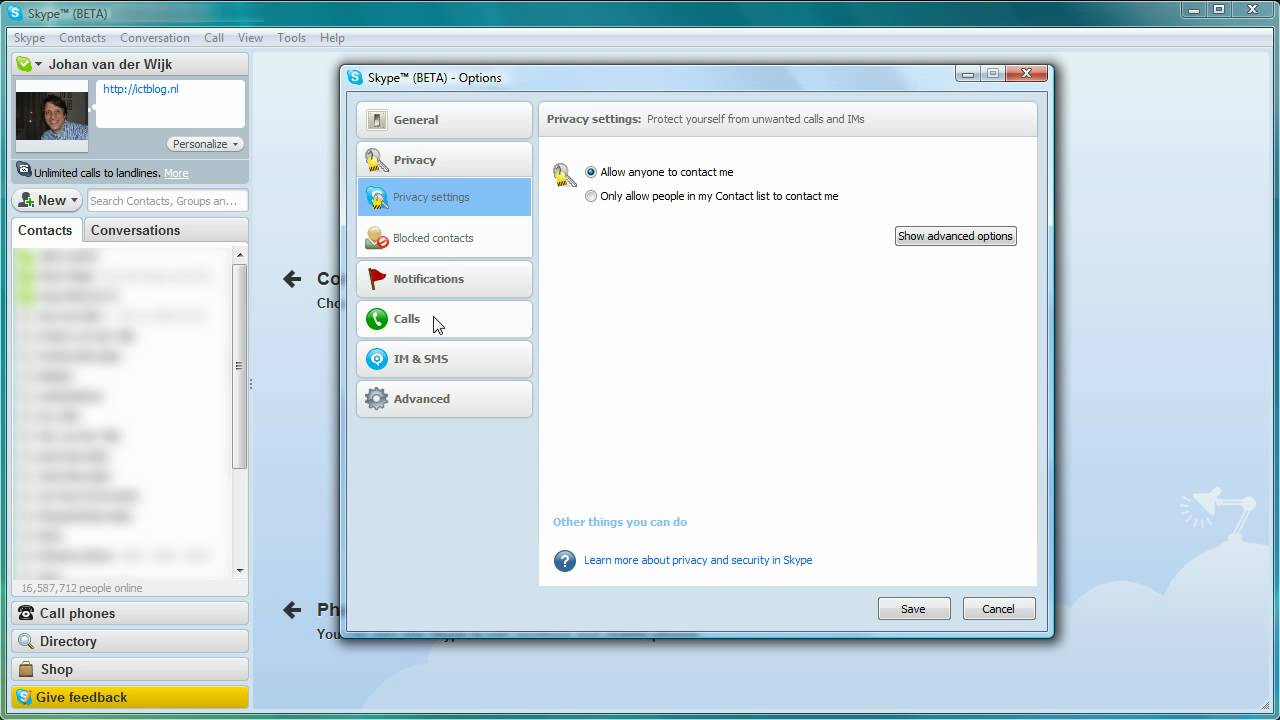The height and width of the screenshot is (720, 1280).
Task: Click keys icon beside the contact options
Action: 565,176
